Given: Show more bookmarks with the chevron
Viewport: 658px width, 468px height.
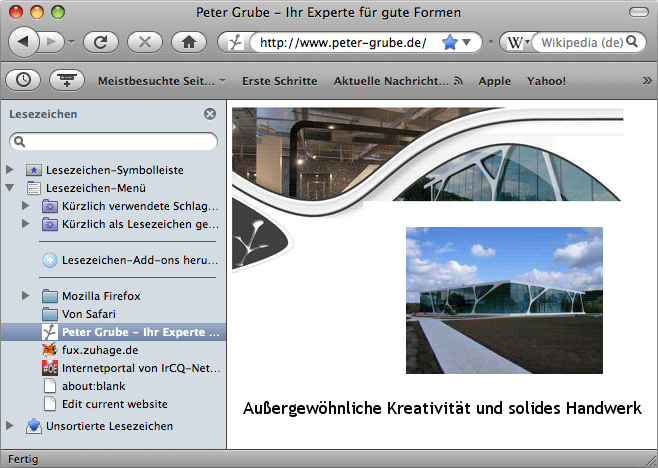Looking at the screenshot, I should [x=647, y=80].
